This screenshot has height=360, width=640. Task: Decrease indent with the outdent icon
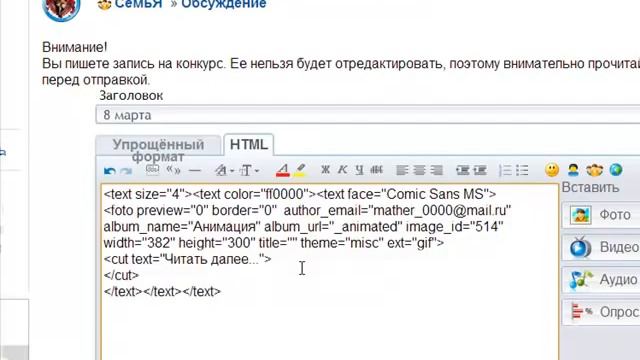462,170
